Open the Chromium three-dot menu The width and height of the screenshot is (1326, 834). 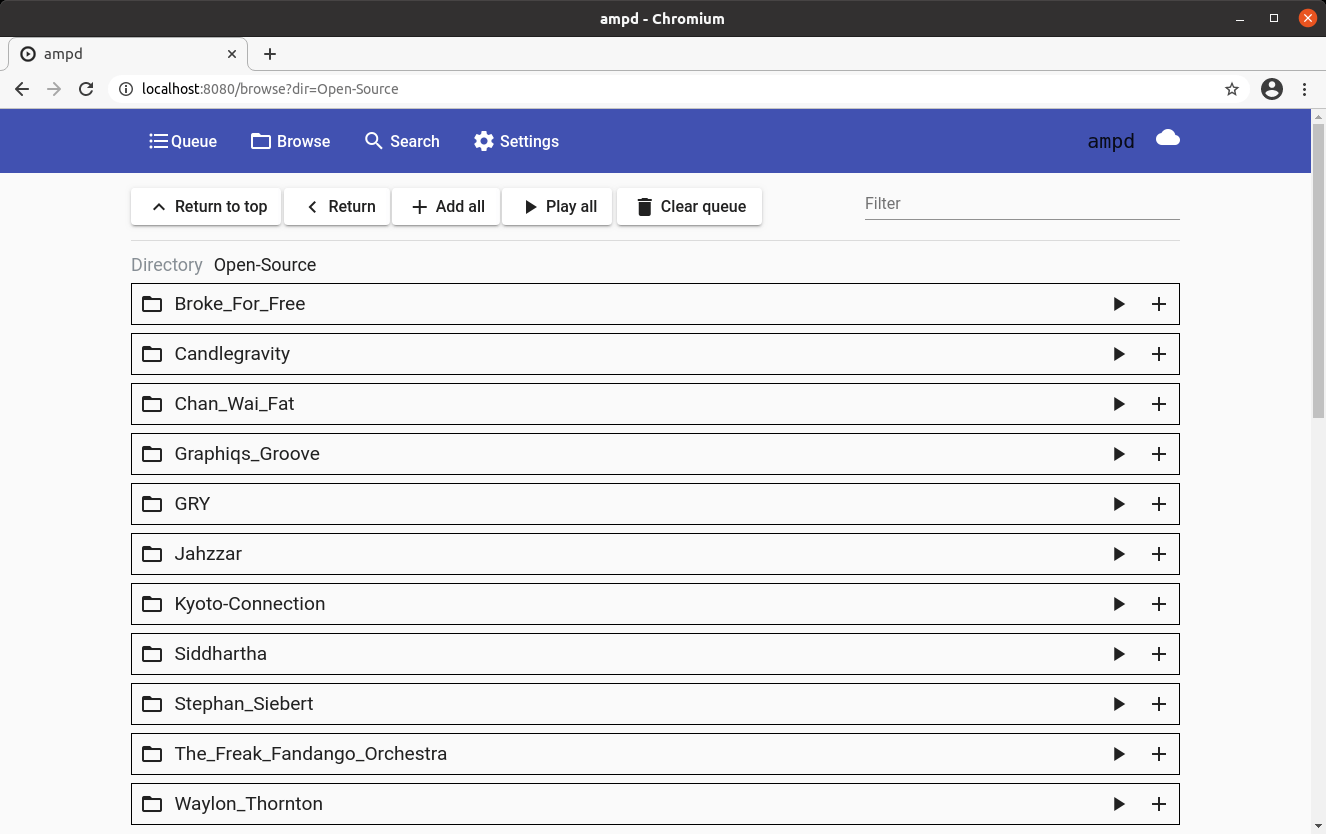click(x=1304, y=89)
